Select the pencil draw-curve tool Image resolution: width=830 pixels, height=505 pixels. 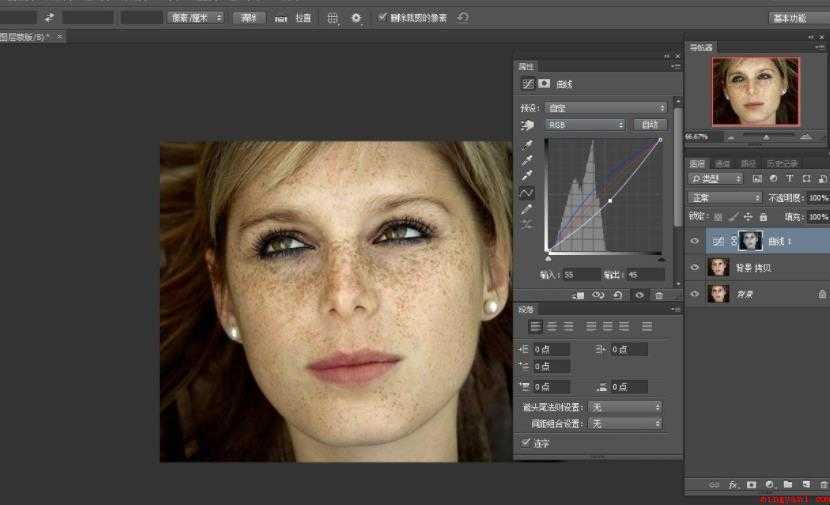[526, 210]
